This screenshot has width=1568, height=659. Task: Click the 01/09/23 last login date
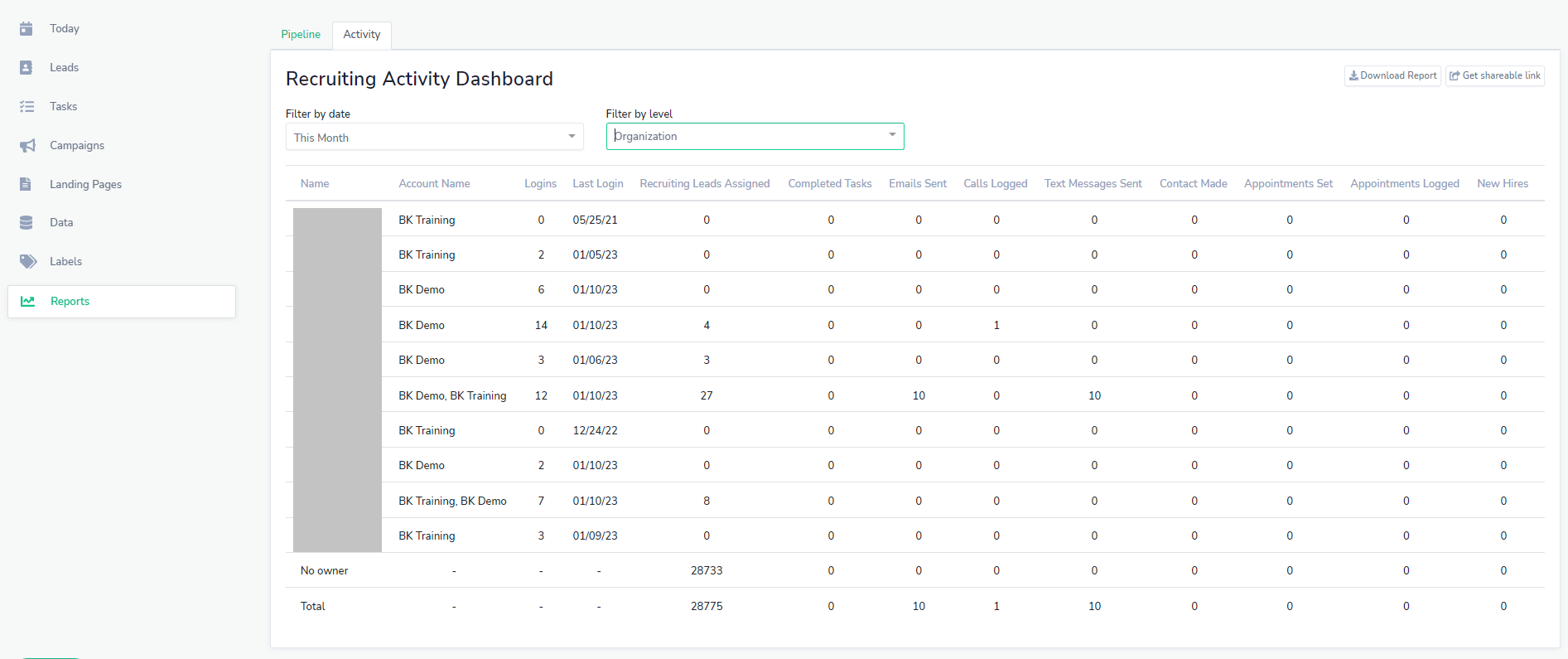pyautogui.click(x=595, y=535)
